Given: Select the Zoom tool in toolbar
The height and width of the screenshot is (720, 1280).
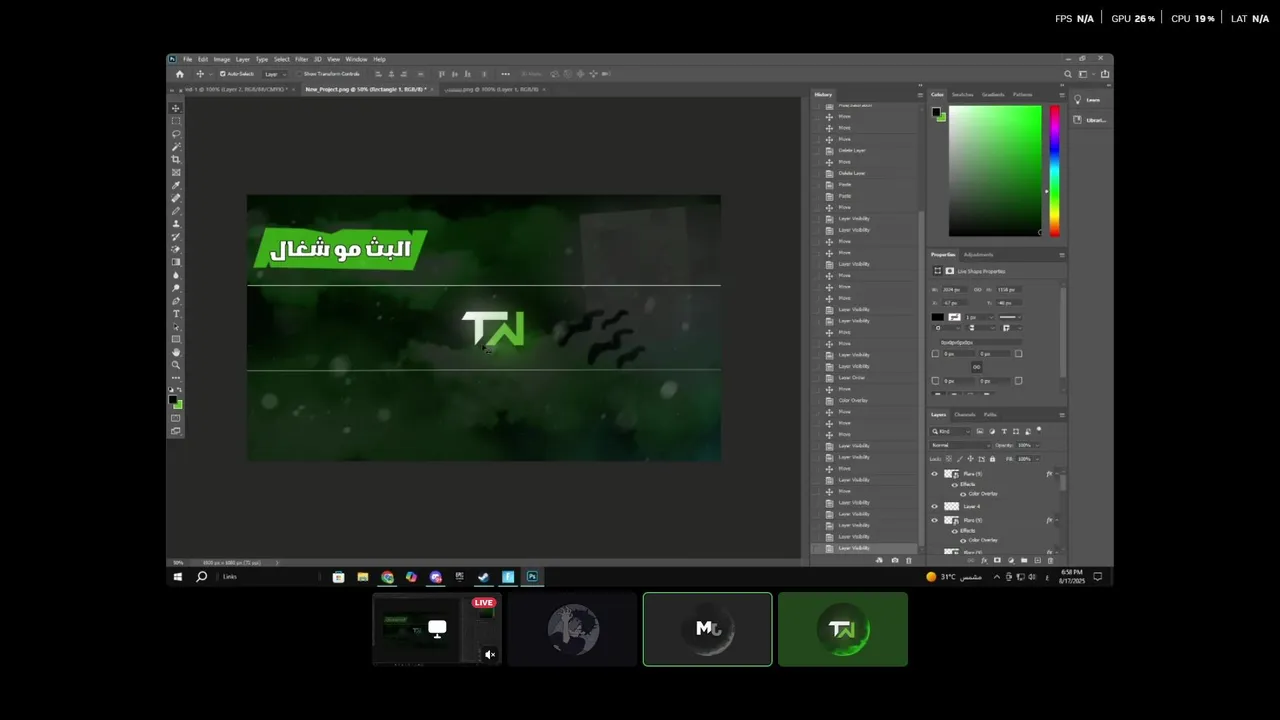Looking at the screenshot, I should click(176, 366).
